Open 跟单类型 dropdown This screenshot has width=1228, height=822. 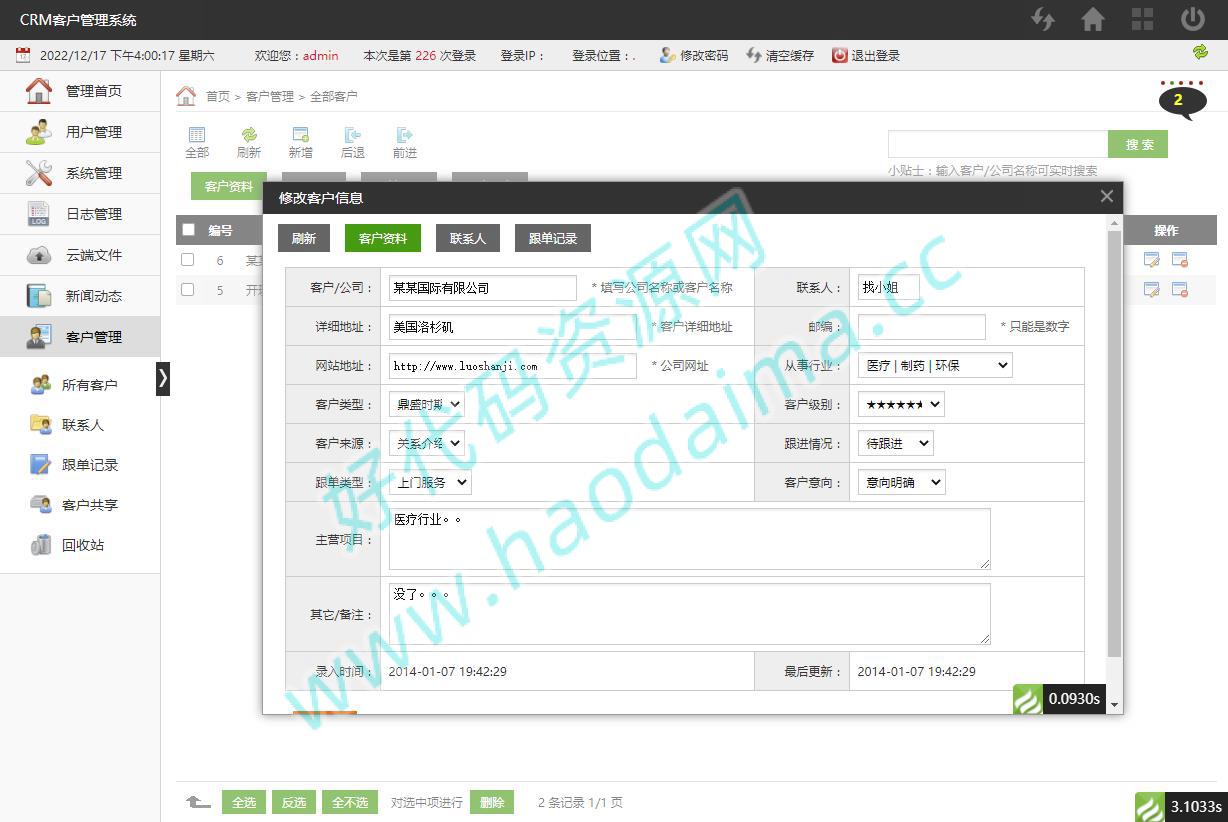[x=430, y=483]
